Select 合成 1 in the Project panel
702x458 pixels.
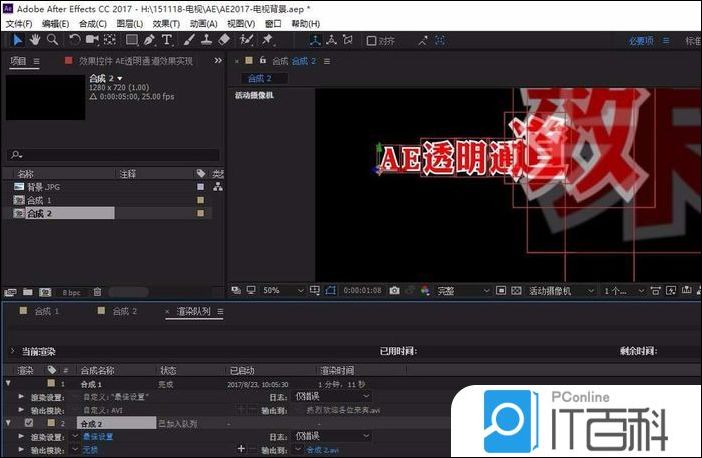41,200
